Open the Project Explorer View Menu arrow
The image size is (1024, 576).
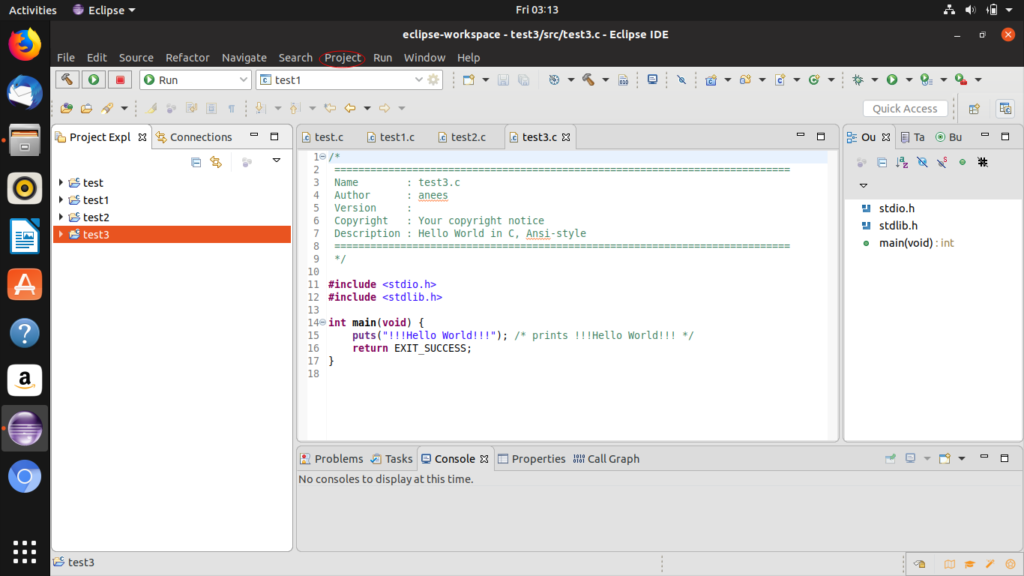(x=276, y=161)
